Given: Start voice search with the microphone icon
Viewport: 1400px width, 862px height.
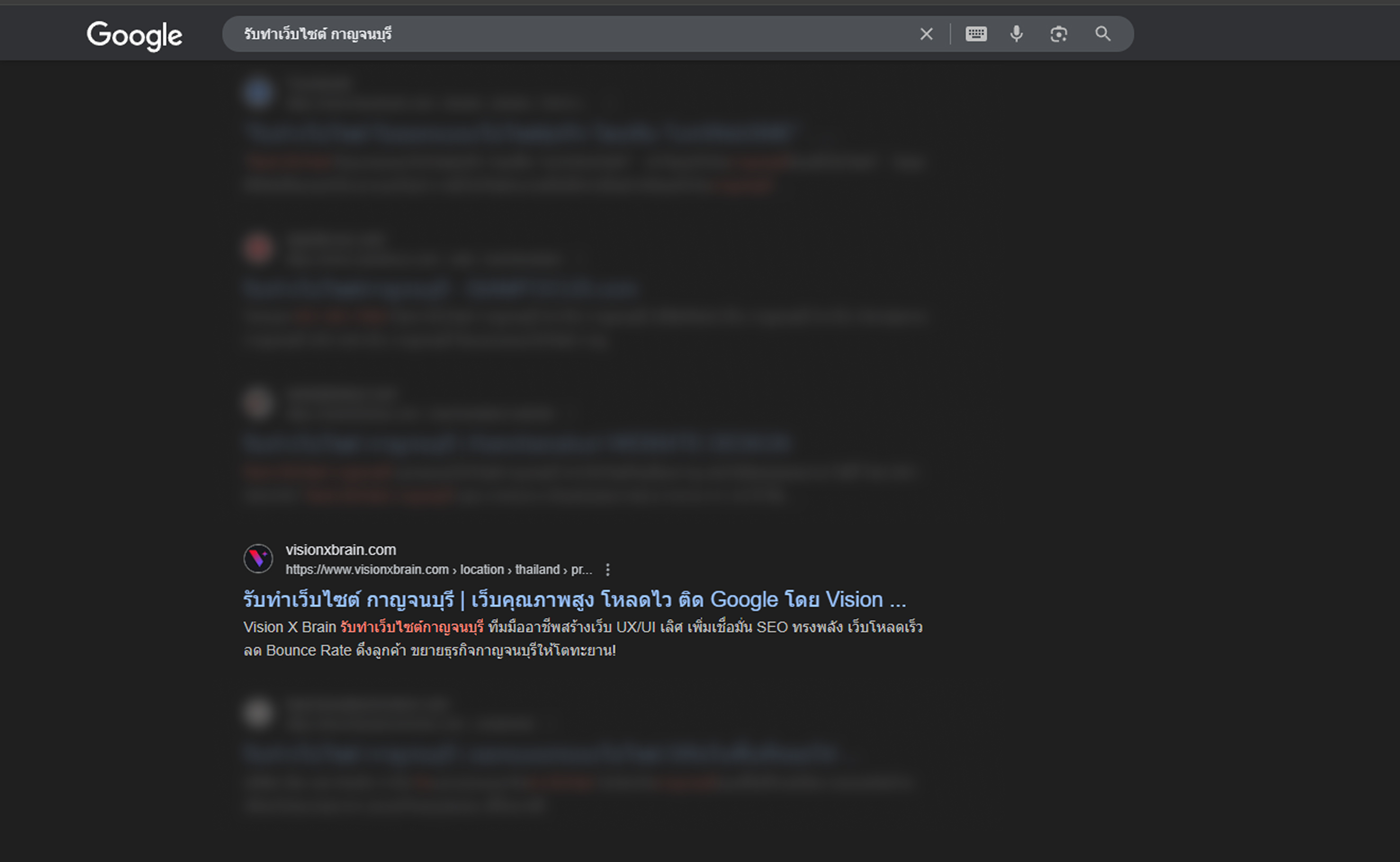Looking at the screenshot, I should point(1016,34).
